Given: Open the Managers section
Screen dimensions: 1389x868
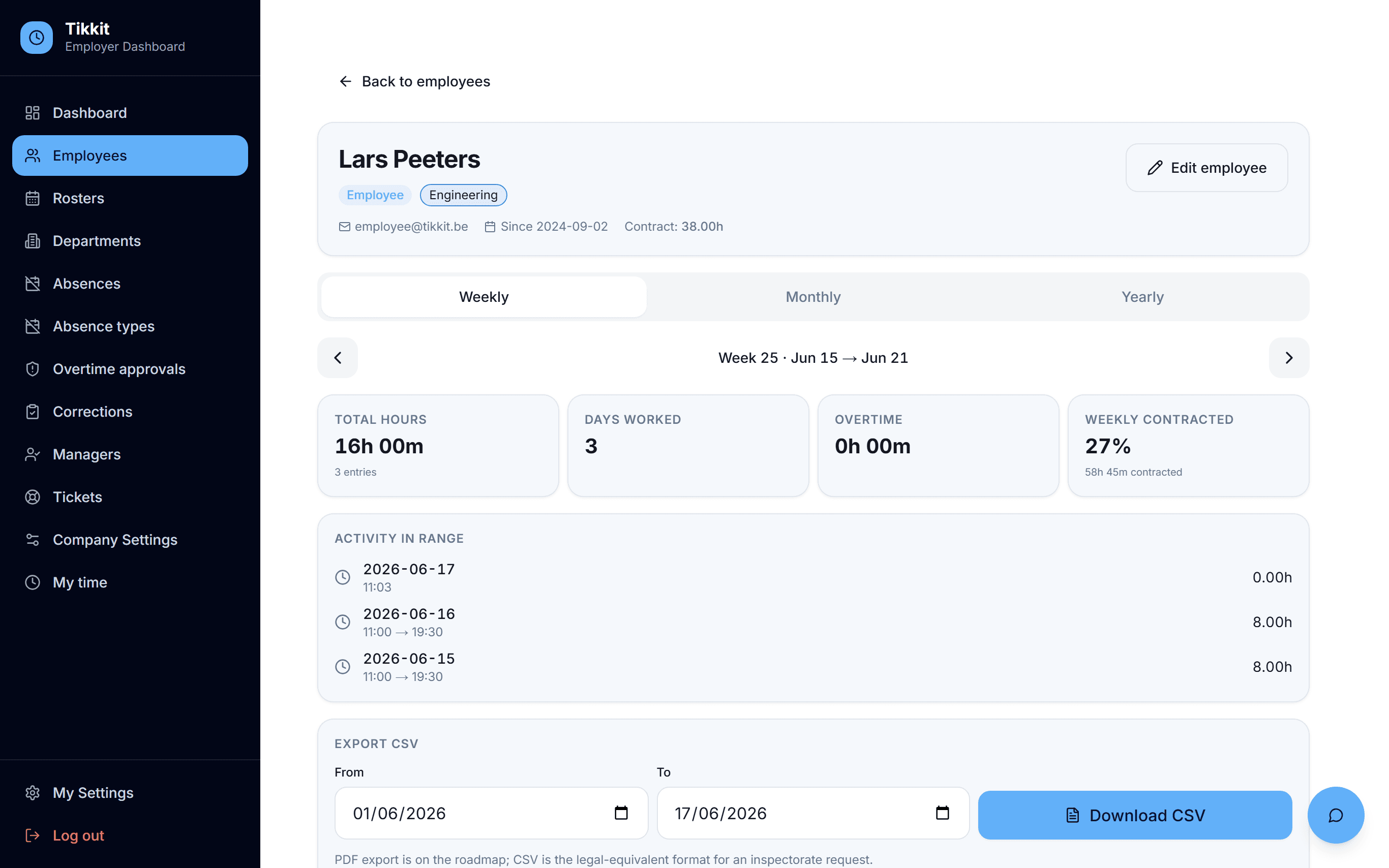Looking at the screenshot, I should click(x=130, y=454).
